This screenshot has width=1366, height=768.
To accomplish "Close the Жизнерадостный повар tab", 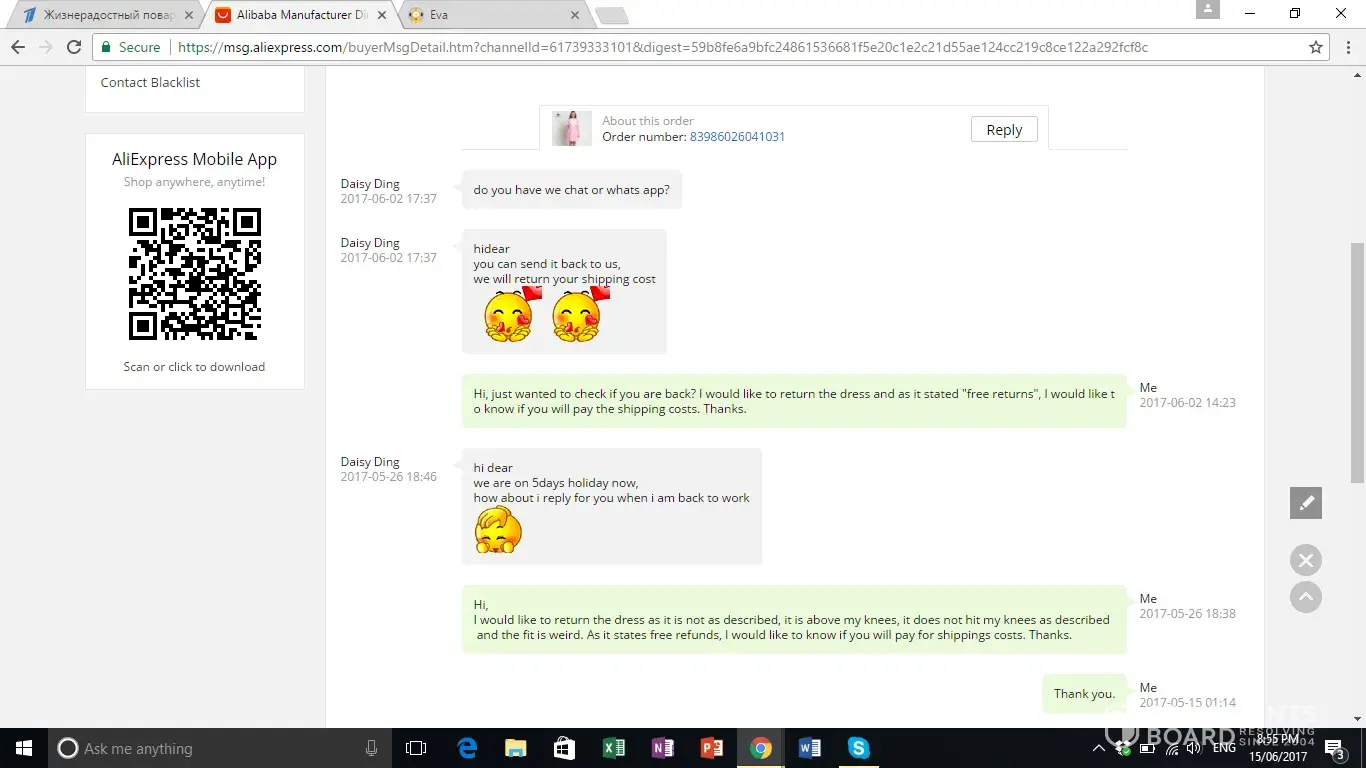I will tap(189, 15).
